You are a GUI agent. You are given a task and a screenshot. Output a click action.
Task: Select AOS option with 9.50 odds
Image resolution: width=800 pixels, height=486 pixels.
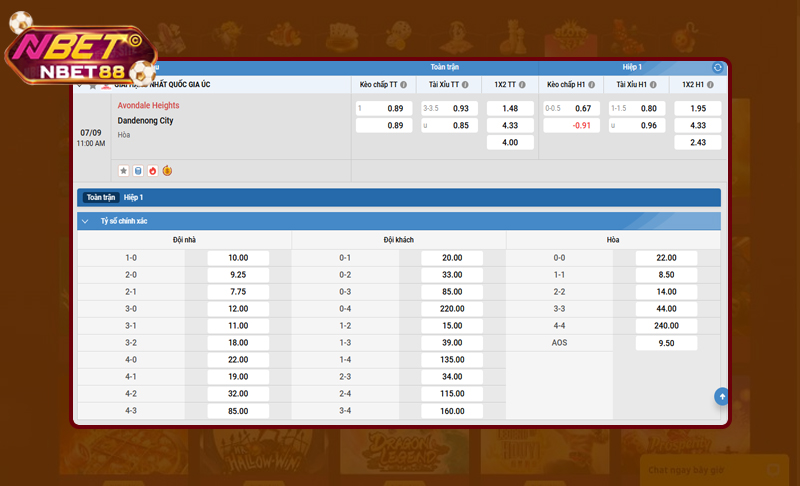coord(666,343)
